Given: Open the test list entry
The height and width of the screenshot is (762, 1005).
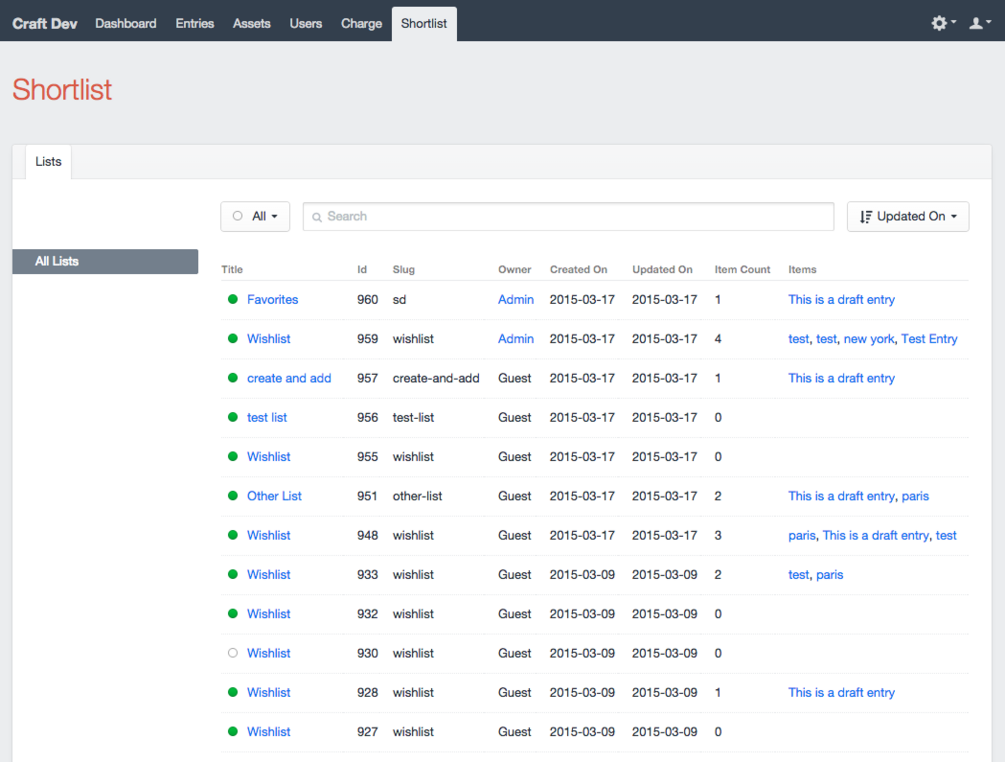Looking at the screenshot, I should [267, 417].
